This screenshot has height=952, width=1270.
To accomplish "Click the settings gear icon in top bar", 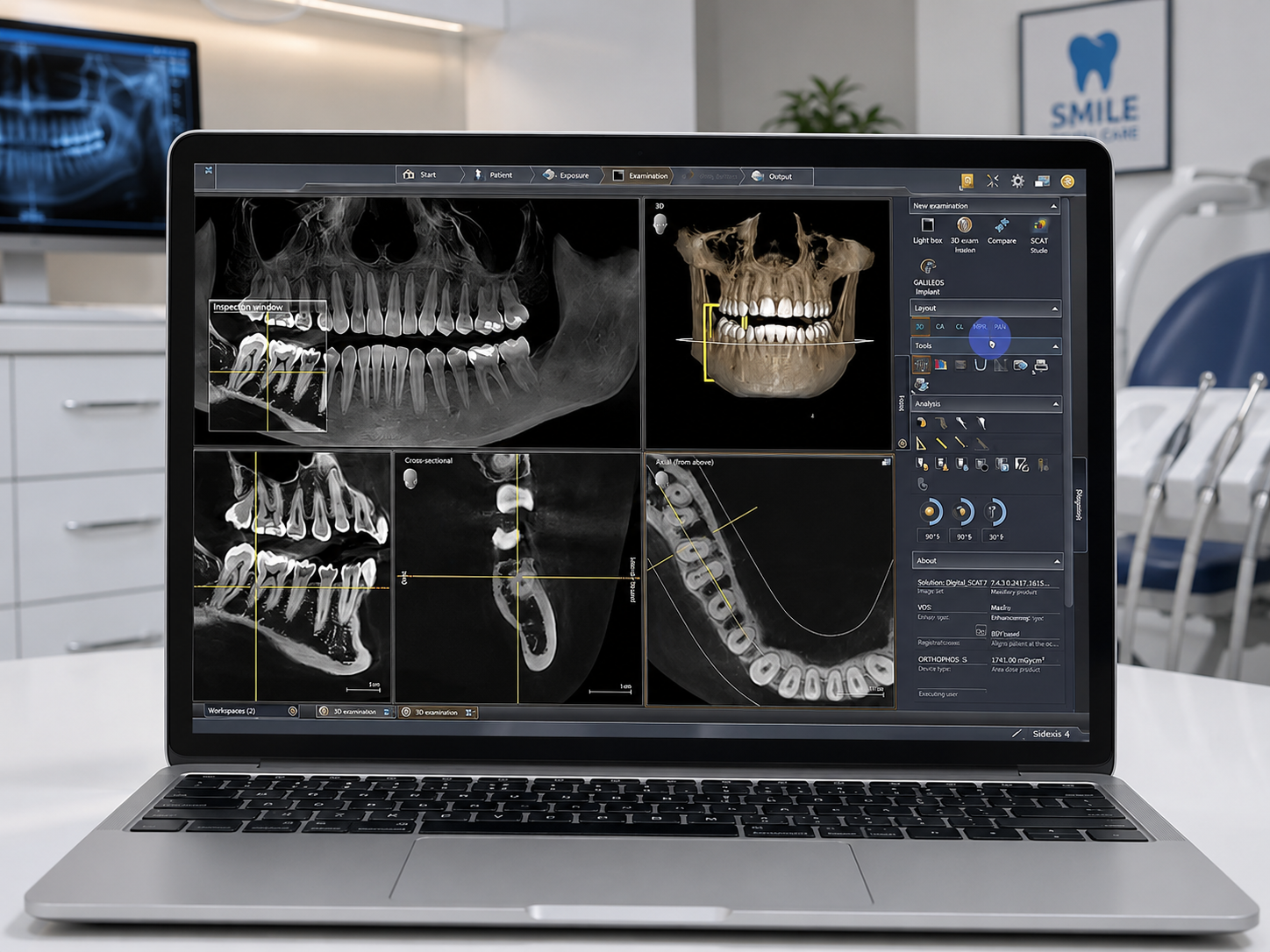I will pyautogui.click(x=1017, y=181).
